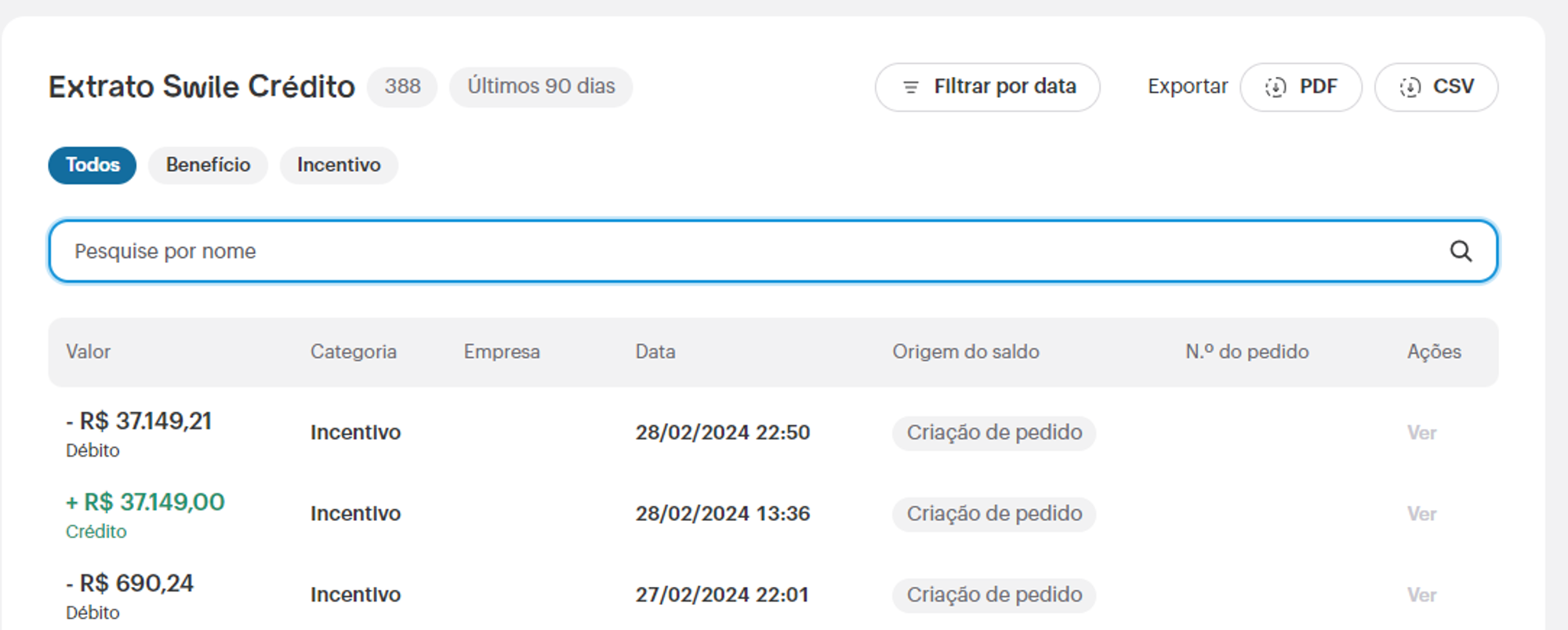This screenshot has height=630, width=1568.
Task: Switch to the Incentivo tab
Action: coord(339,166)
